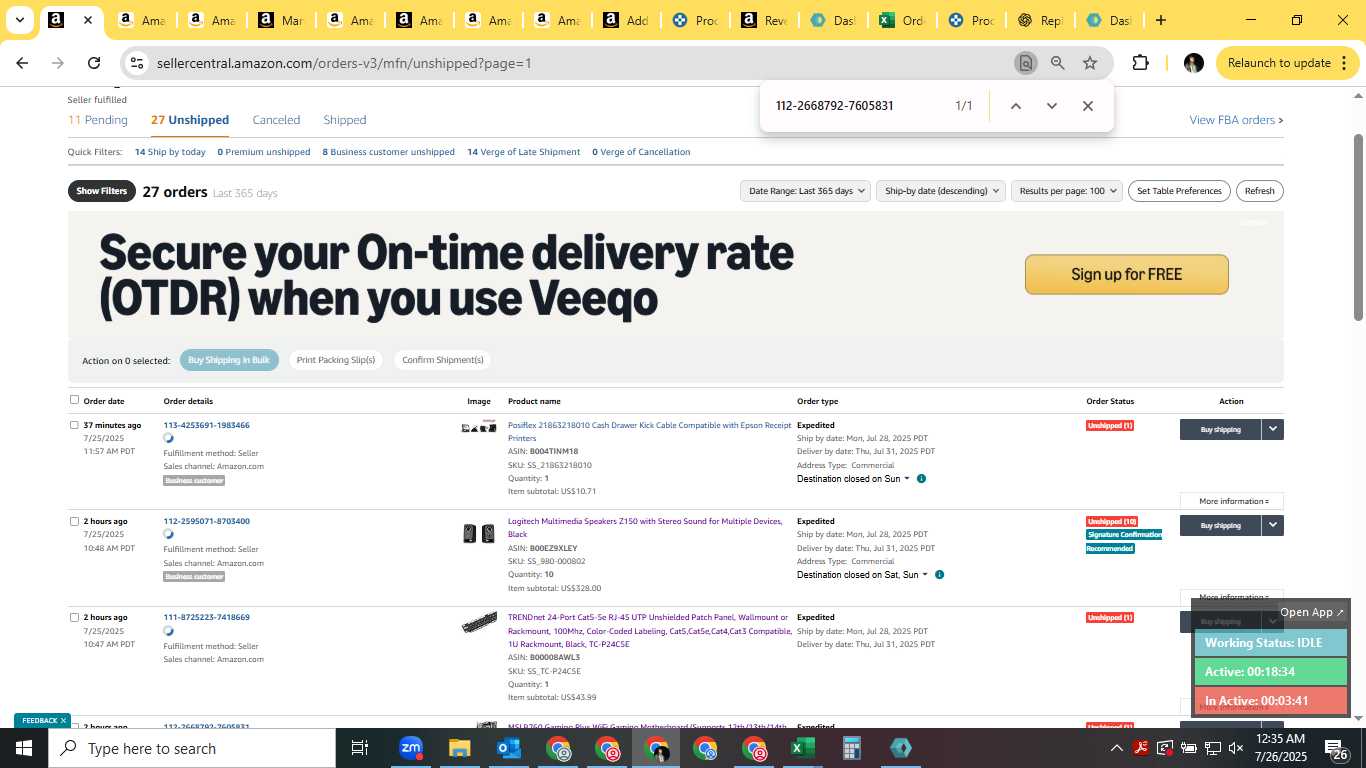Viewport: 1366px width, 768px height.
Task: Jump to next find result
Action: coord(1051,106)
